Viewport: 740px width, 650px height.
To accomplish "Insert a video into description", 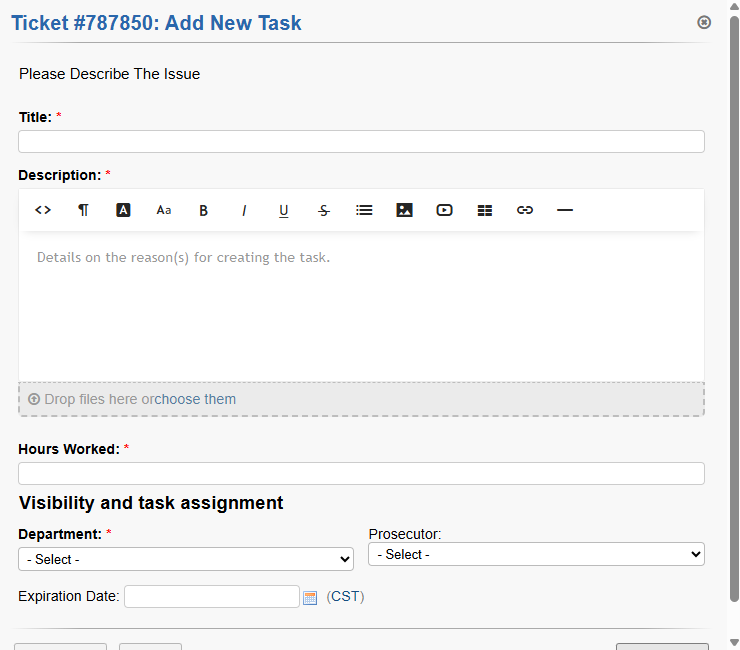I will click(x=444, y=210).
